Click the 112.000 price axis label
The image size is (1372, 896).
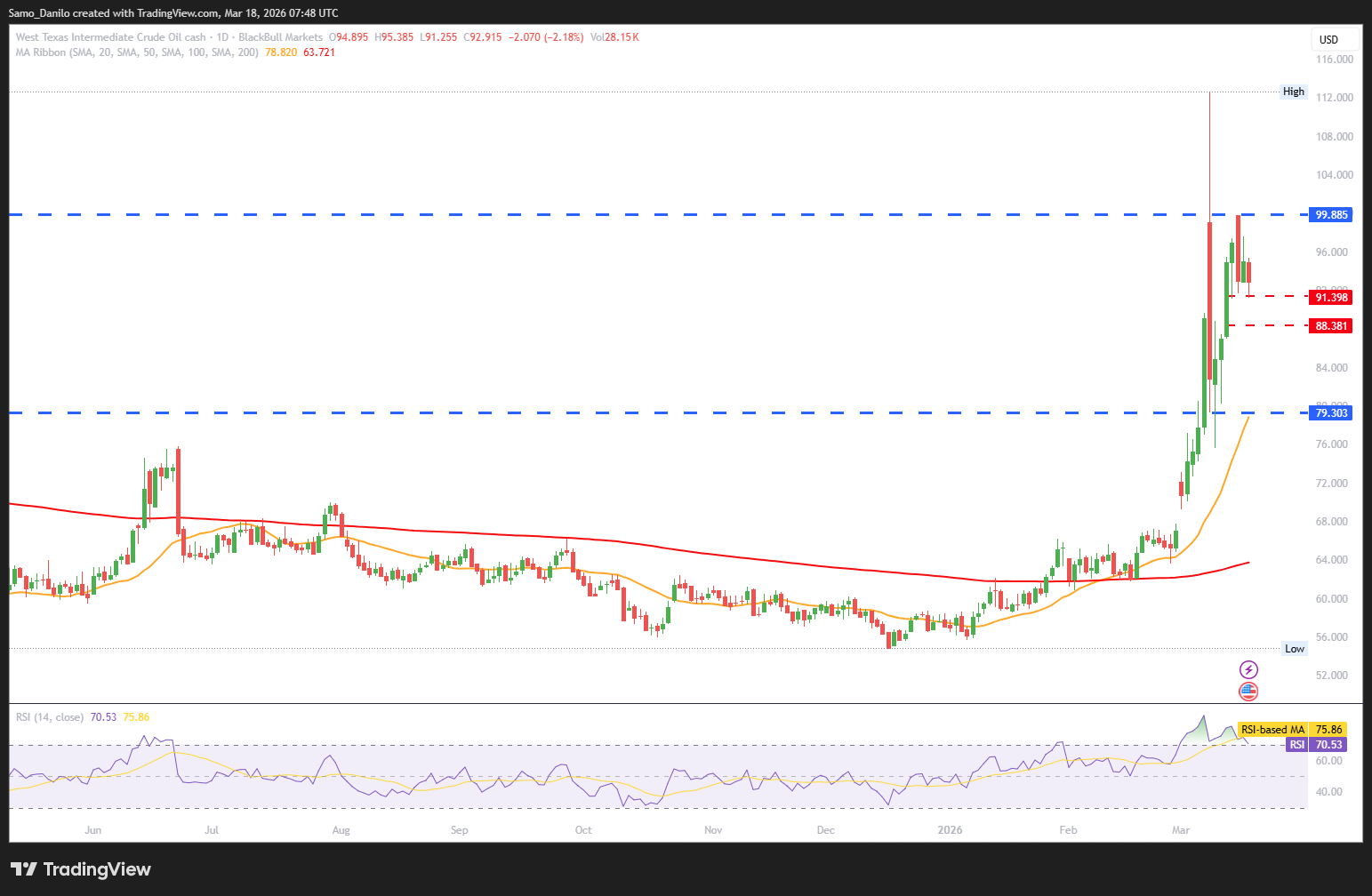[1334, 98]
